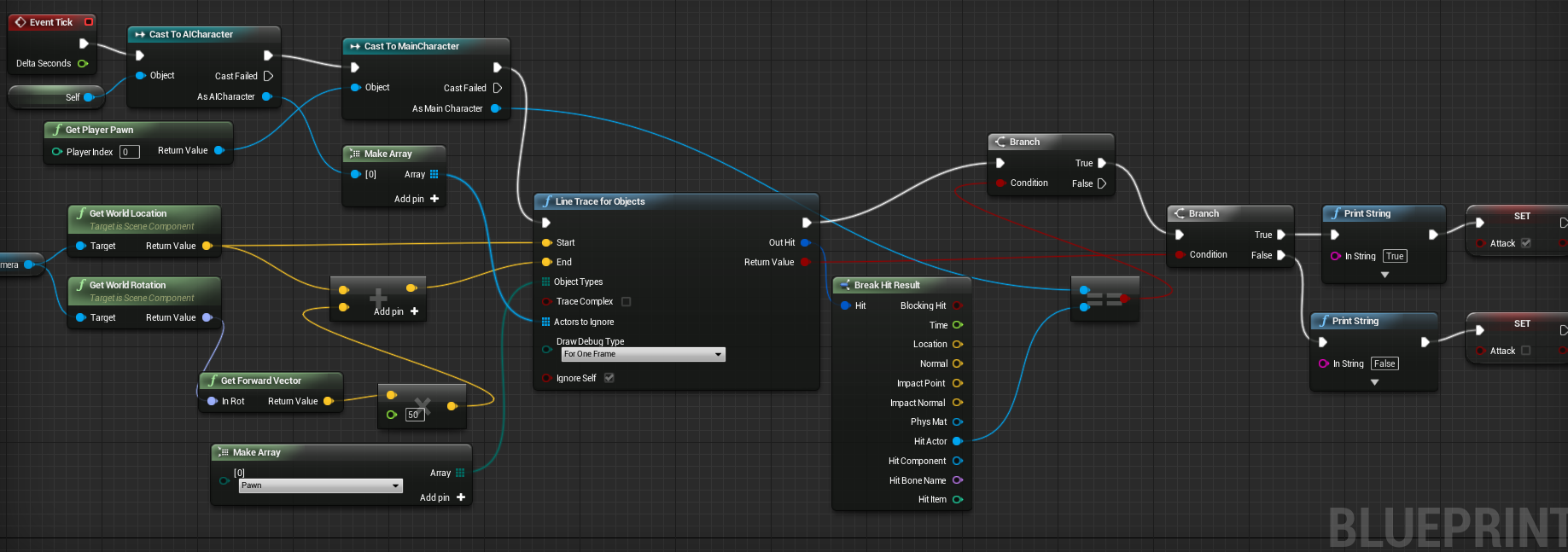Select the Line Trace for Objects node title
The height and width of the screenshot is (552, 1568).
[600, 201]
